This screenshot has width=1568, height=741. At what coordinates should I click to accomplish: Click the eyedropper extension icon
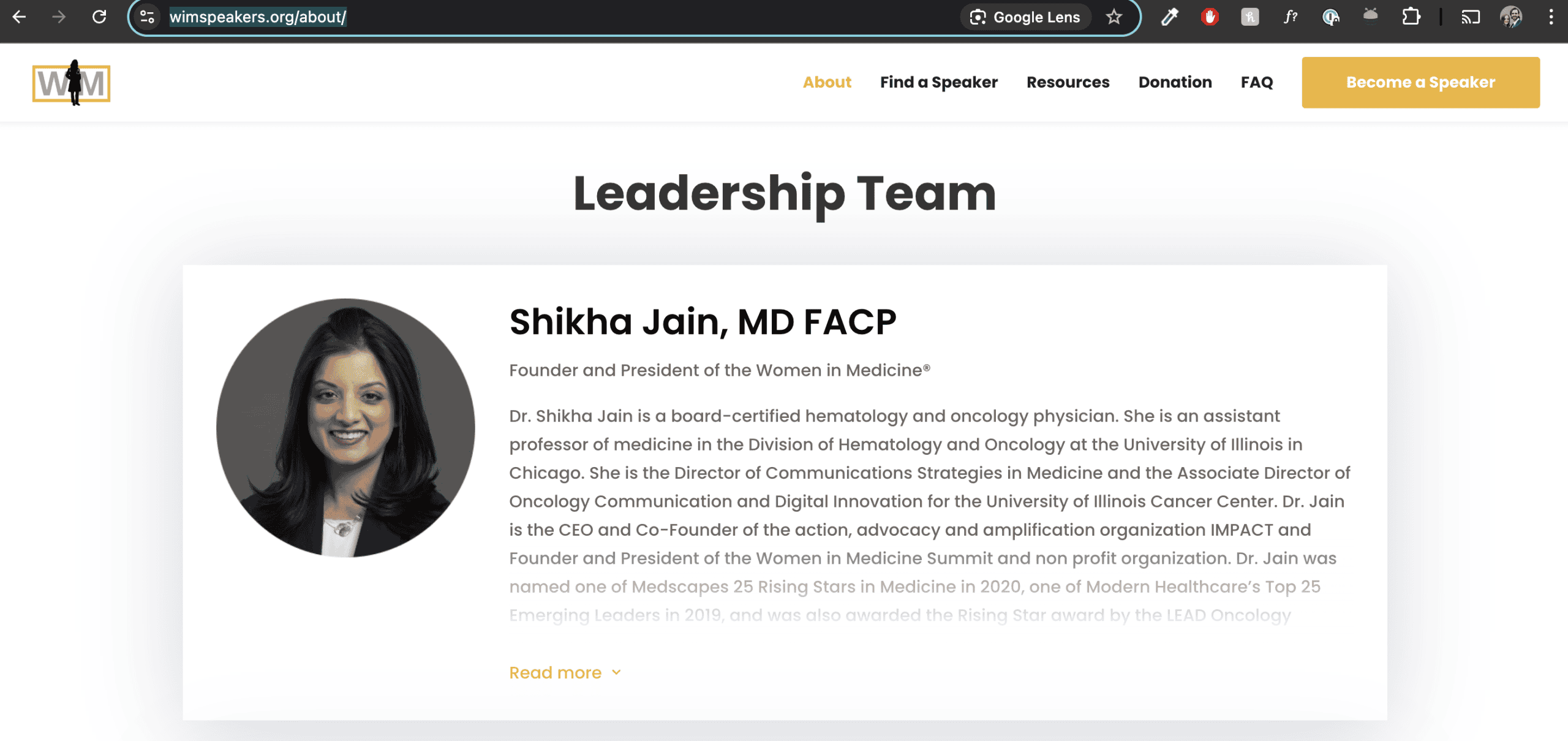coord(1169,17)
